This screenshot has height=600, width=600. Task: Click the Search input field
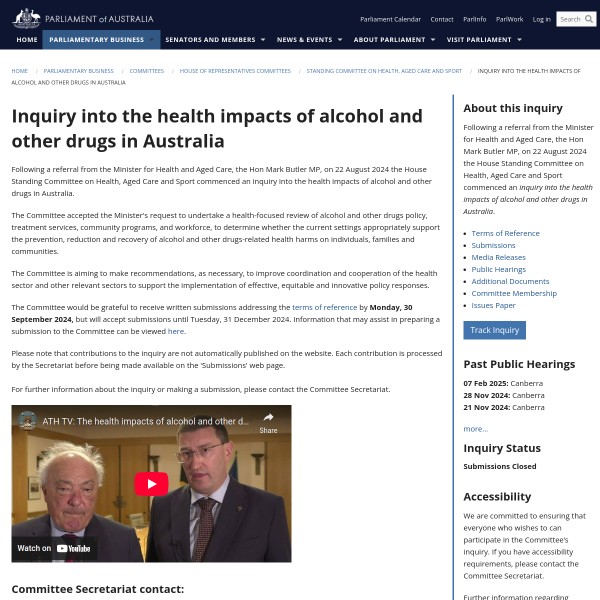[x=569, y=18]
